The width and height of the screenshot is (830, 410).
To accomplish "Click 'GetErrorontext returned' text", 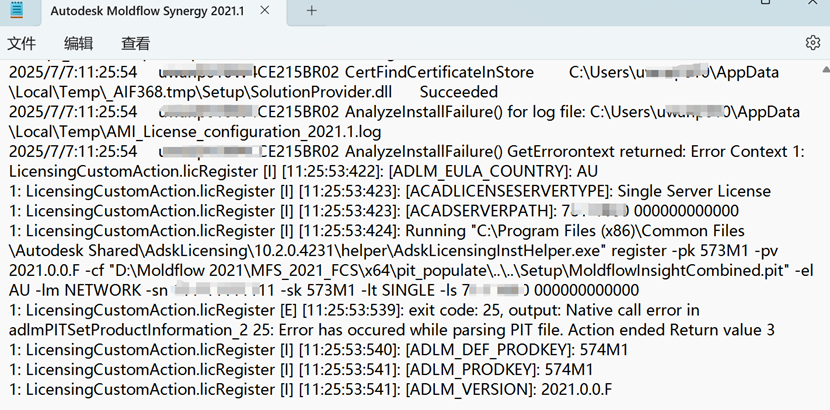I will (597, 151).
